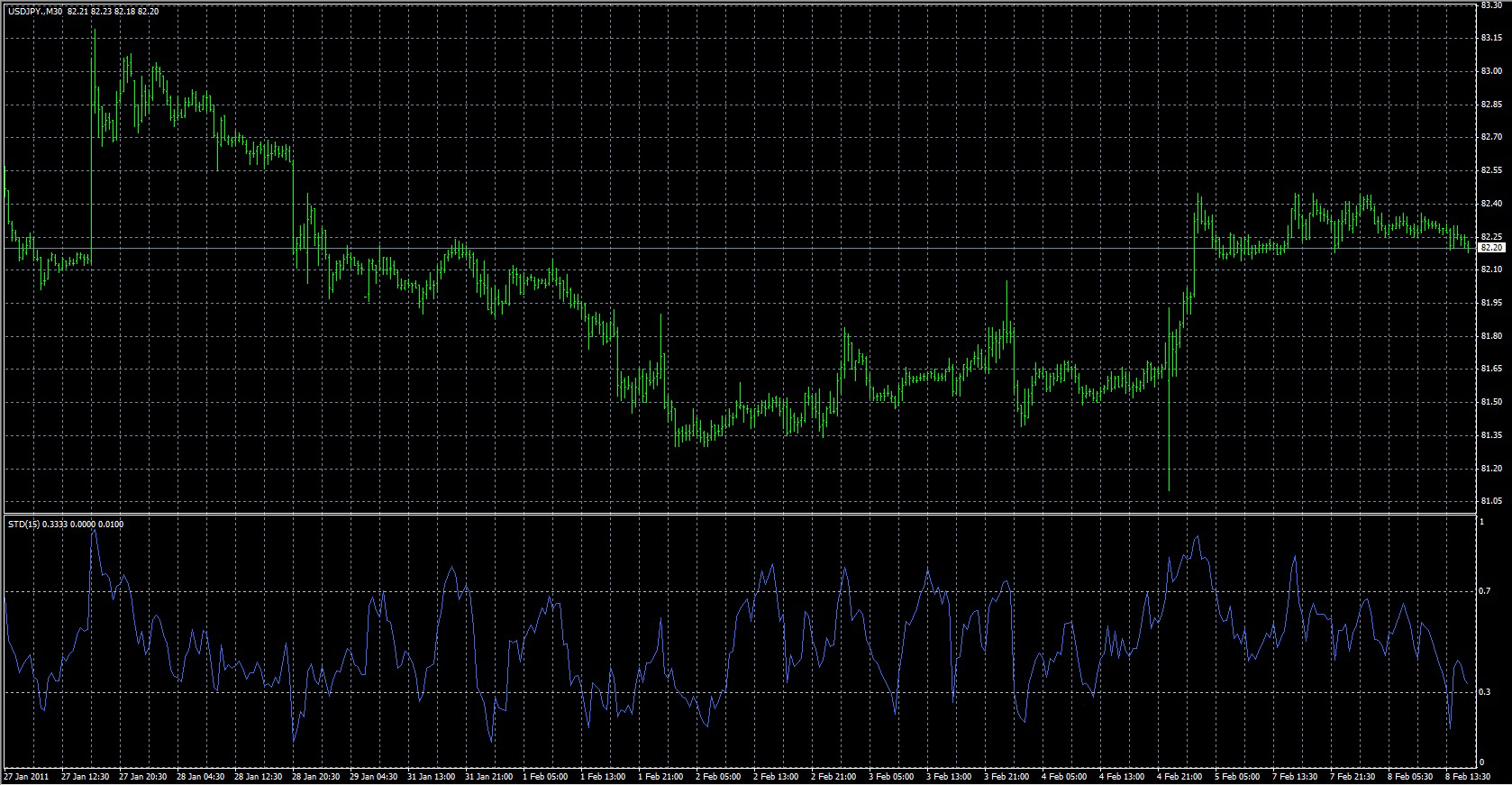Pick the 28 Jan 12:30 time label

coord(259,776)
